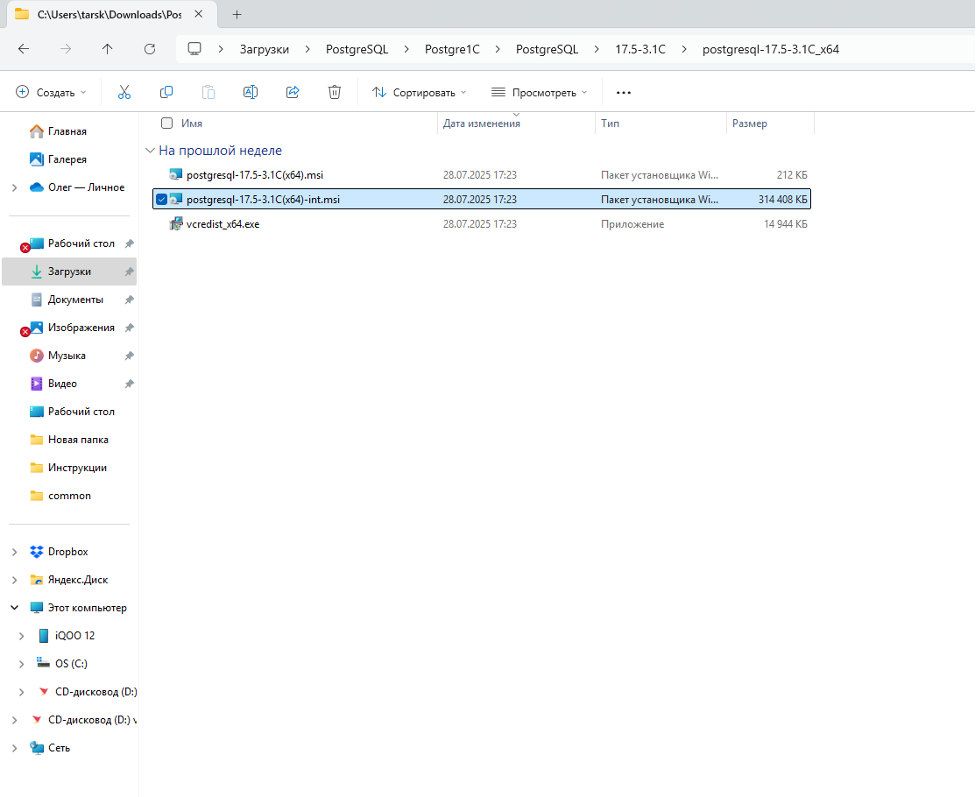Click the Copy icon in toolbar

pyautogui.click(x=166, y=92)
